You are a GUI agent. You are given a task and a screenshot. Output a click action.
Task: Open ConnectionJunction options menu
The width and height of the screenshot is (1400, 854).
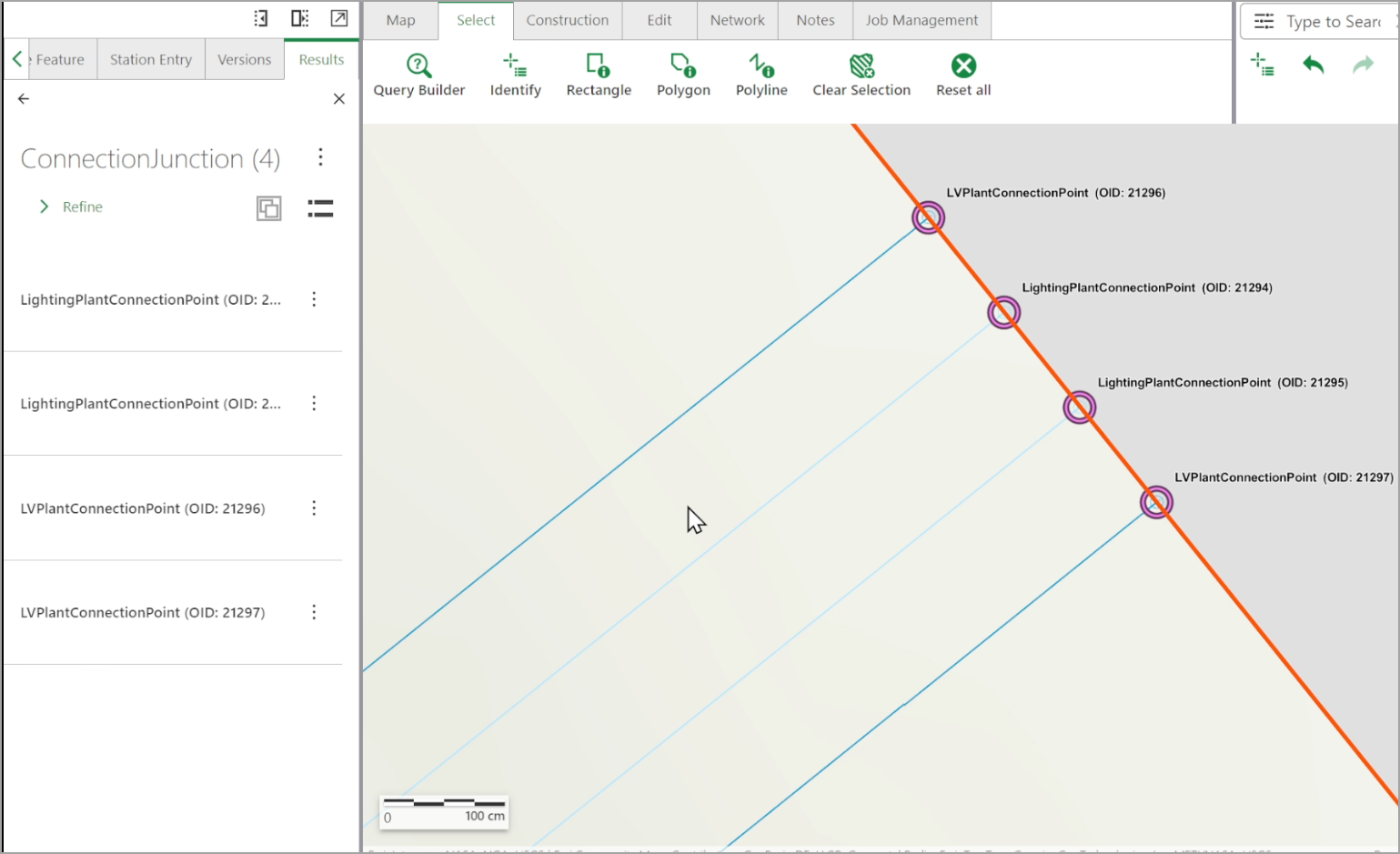[x=320, y=157]
